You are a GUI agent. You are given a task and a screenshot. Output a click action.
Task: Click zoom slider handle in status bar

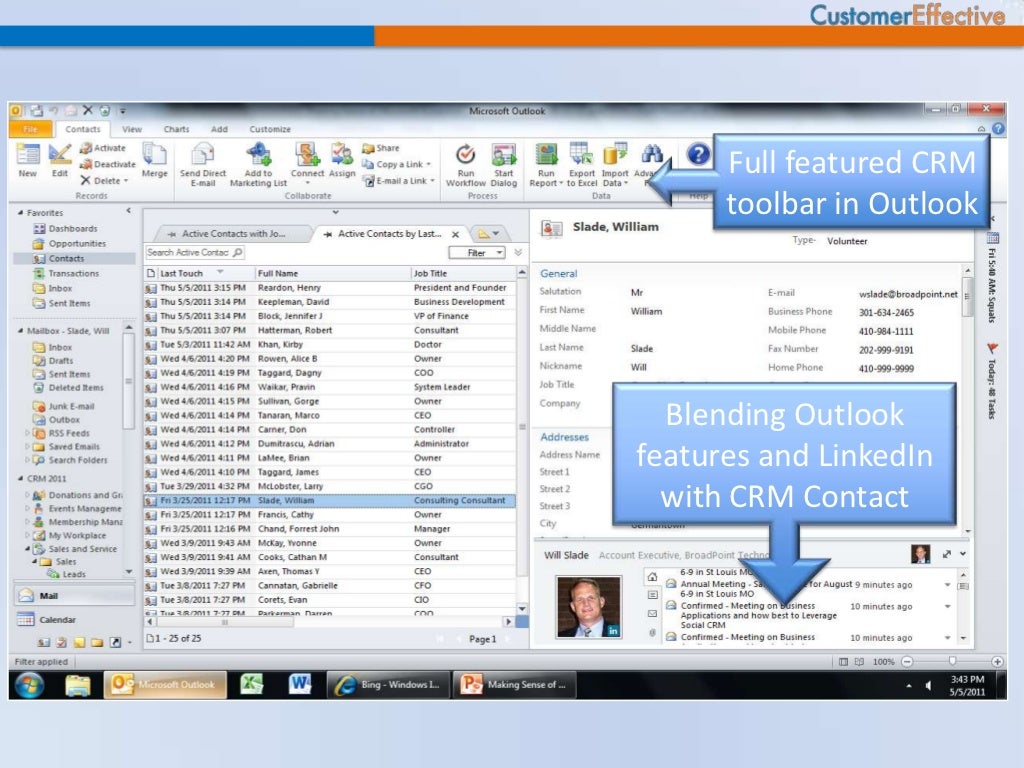(953, 661)
